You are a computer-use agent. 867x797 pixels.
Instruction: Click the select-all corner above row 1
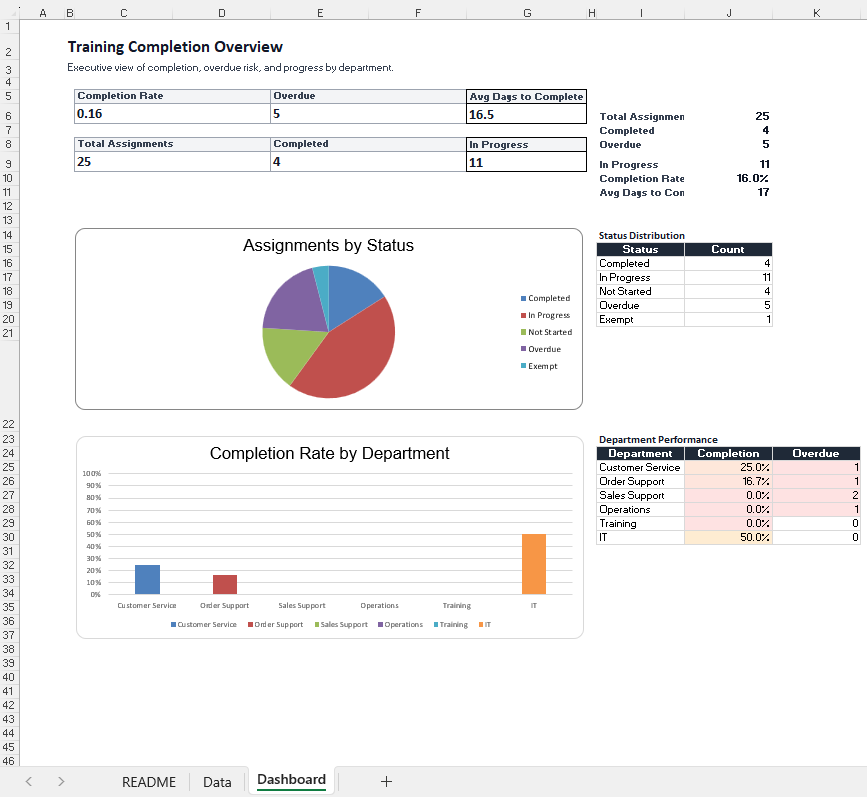[12, 13]
